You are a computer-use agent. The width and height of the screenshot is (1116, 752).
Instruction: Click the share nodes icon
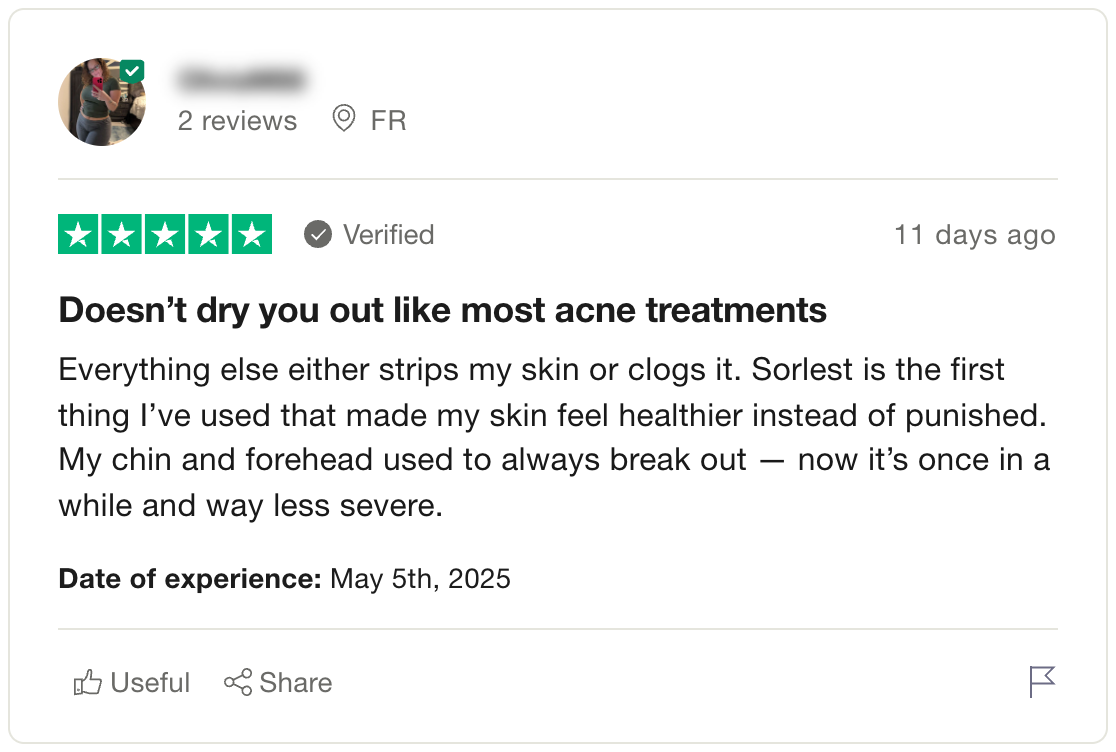point(238,682)
